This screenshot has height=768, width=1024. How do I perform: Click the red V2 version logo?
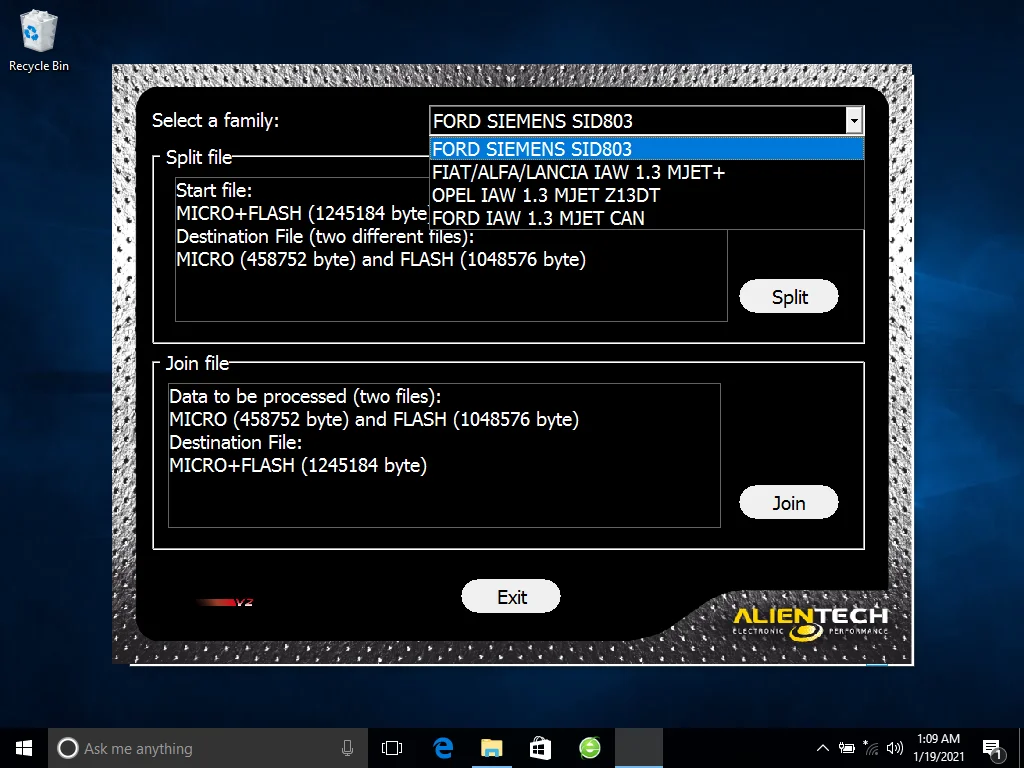coord(225,602)
